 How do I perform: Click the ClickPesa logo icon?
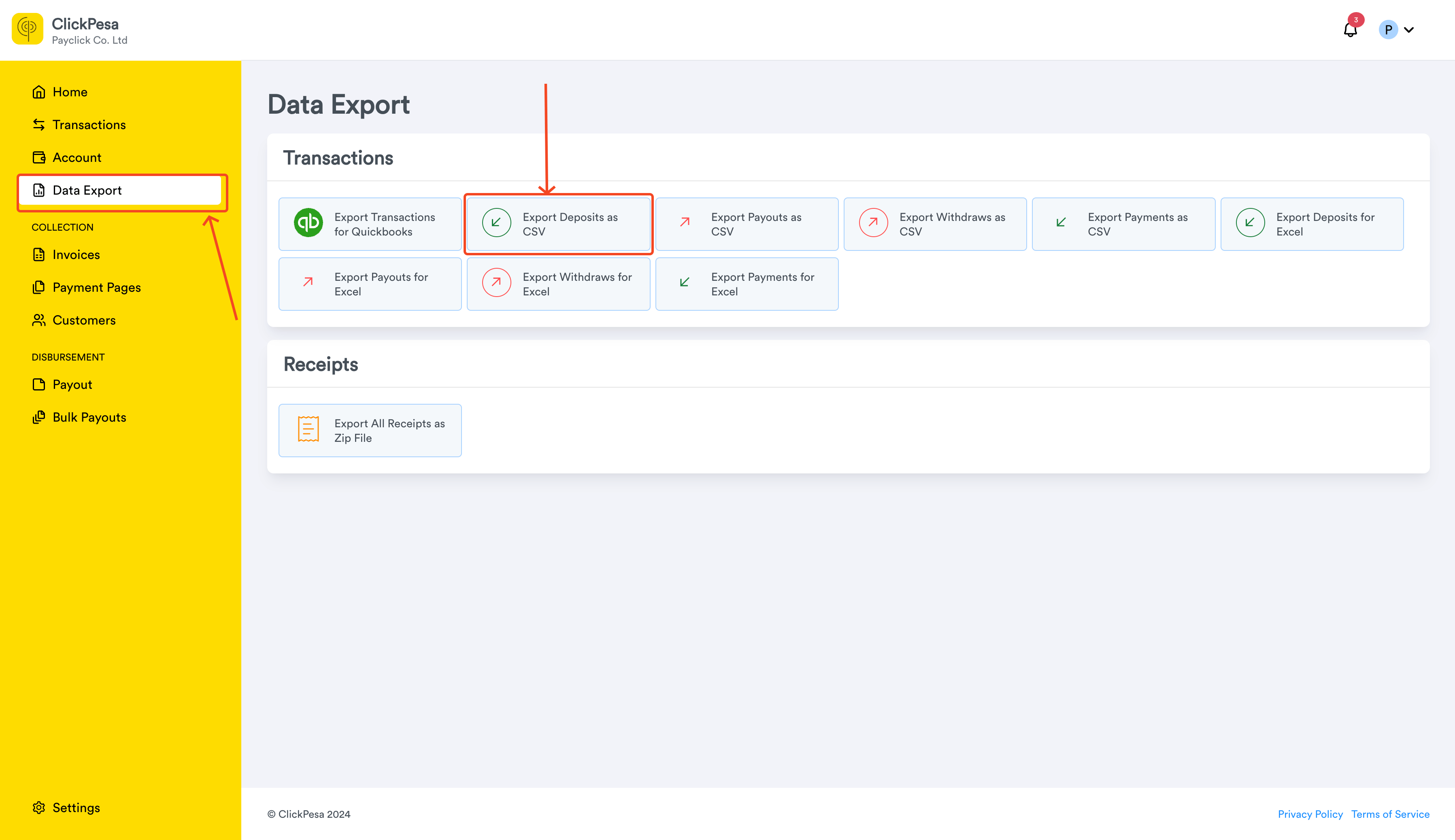click(x=27, y=29)
